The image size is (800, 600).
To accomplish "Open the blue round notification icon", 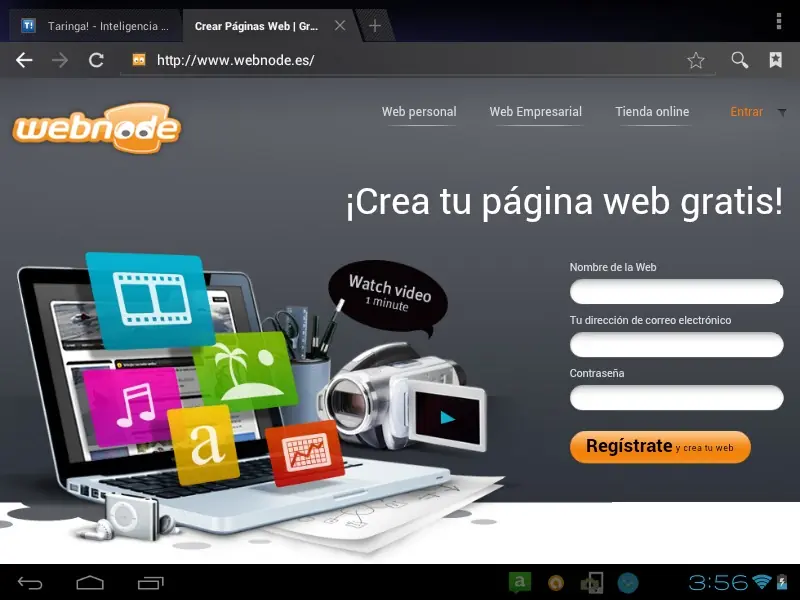I will click(628, 582).
